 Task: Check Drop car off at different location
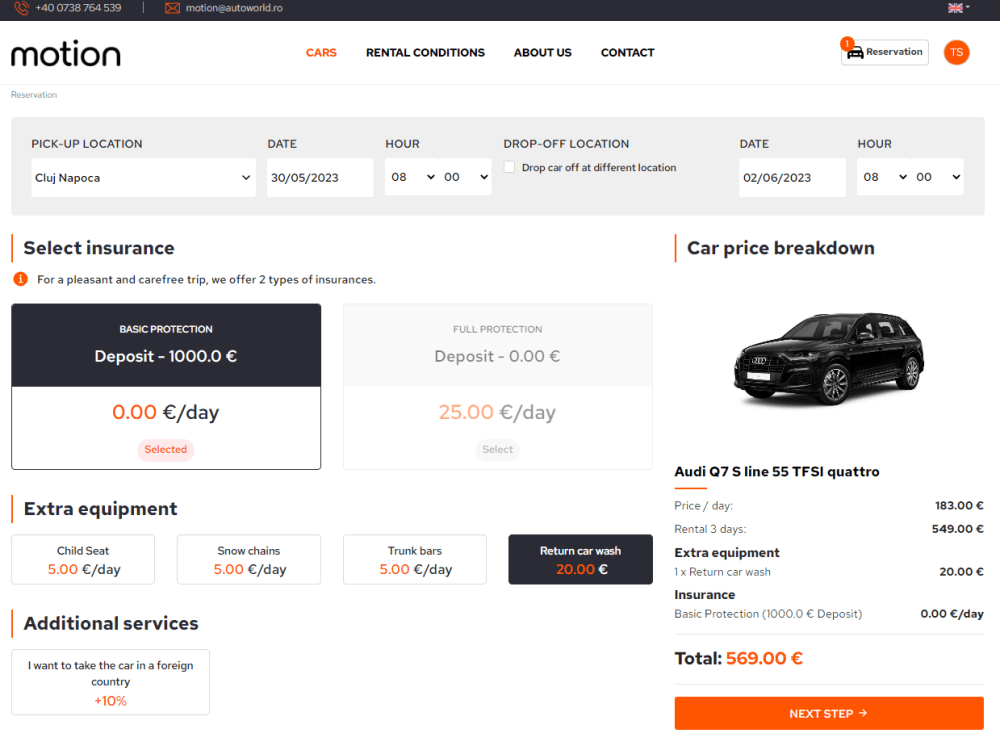pyautogui.click(x=510, y=167)
